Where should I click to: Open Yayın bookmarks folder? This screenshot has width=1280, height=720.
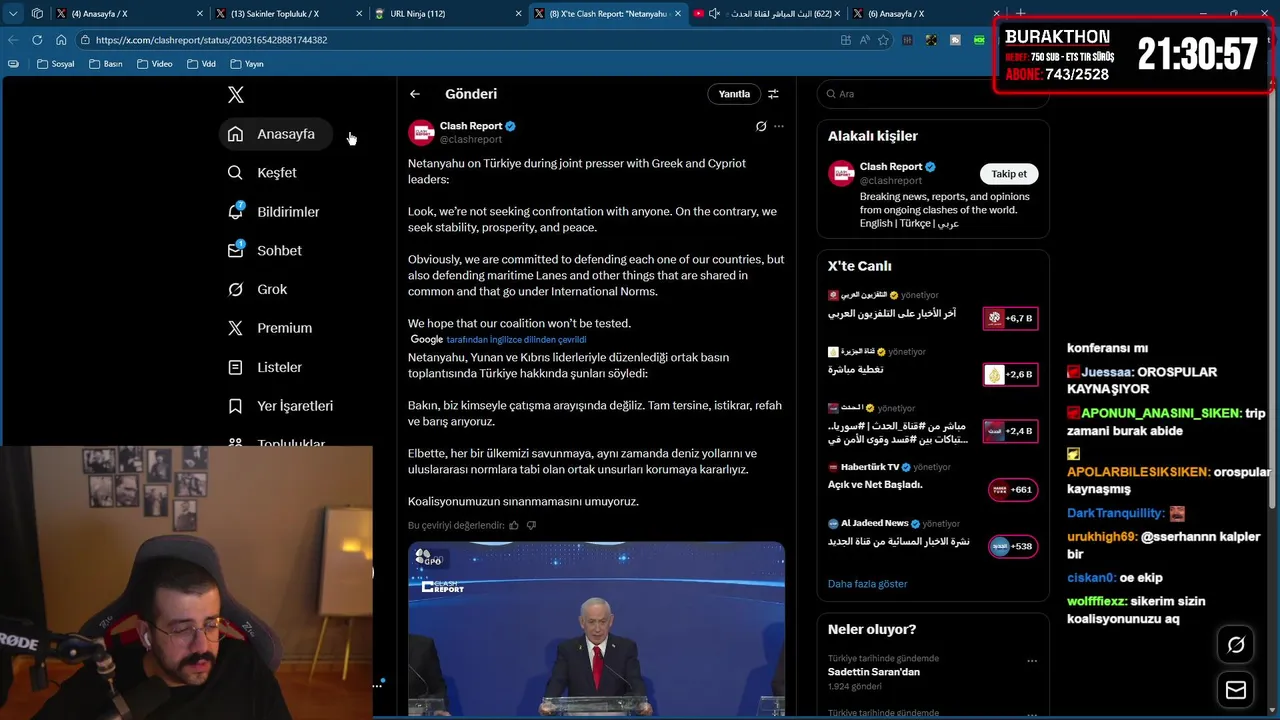(x=246, y=64)
